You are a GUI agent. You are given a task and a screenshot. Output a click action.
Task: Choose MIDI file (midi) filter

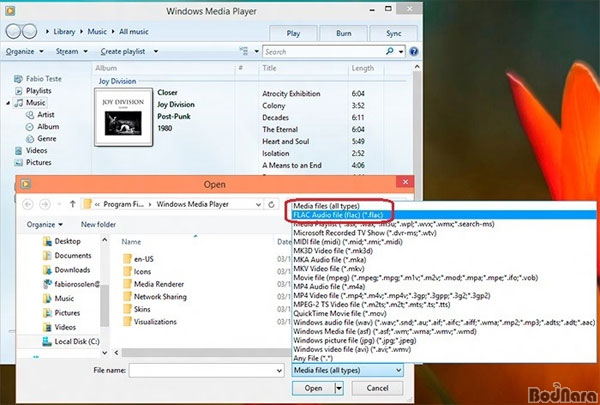point(444,242)
